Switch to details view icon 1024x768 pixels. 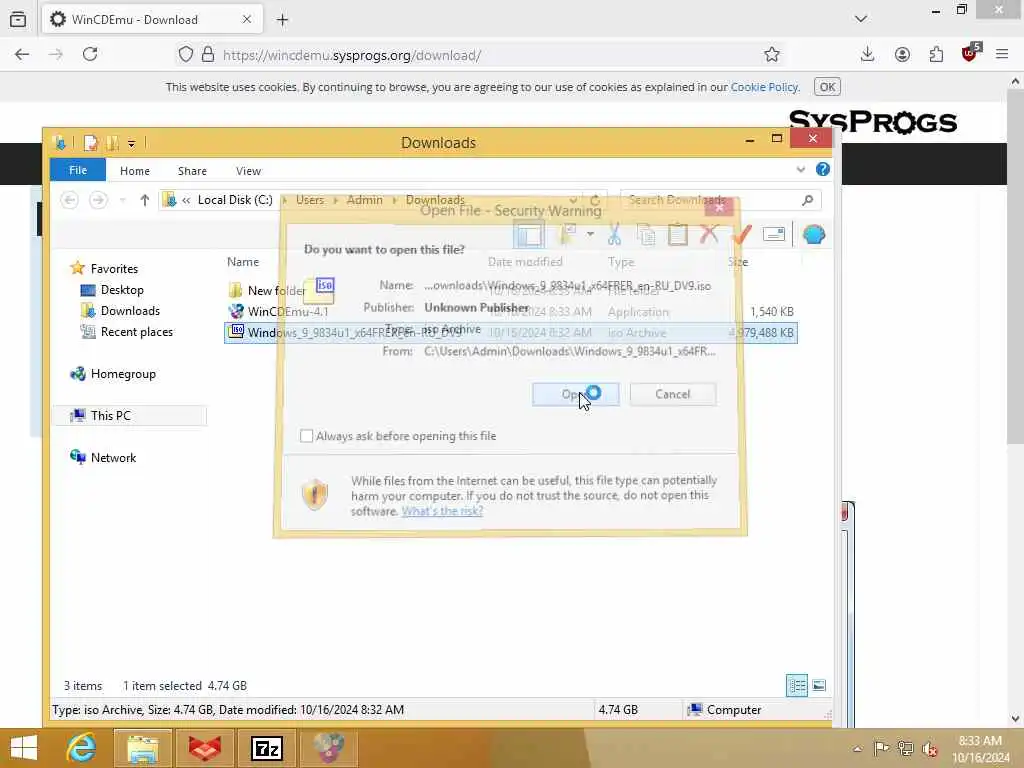coord(797,686)
